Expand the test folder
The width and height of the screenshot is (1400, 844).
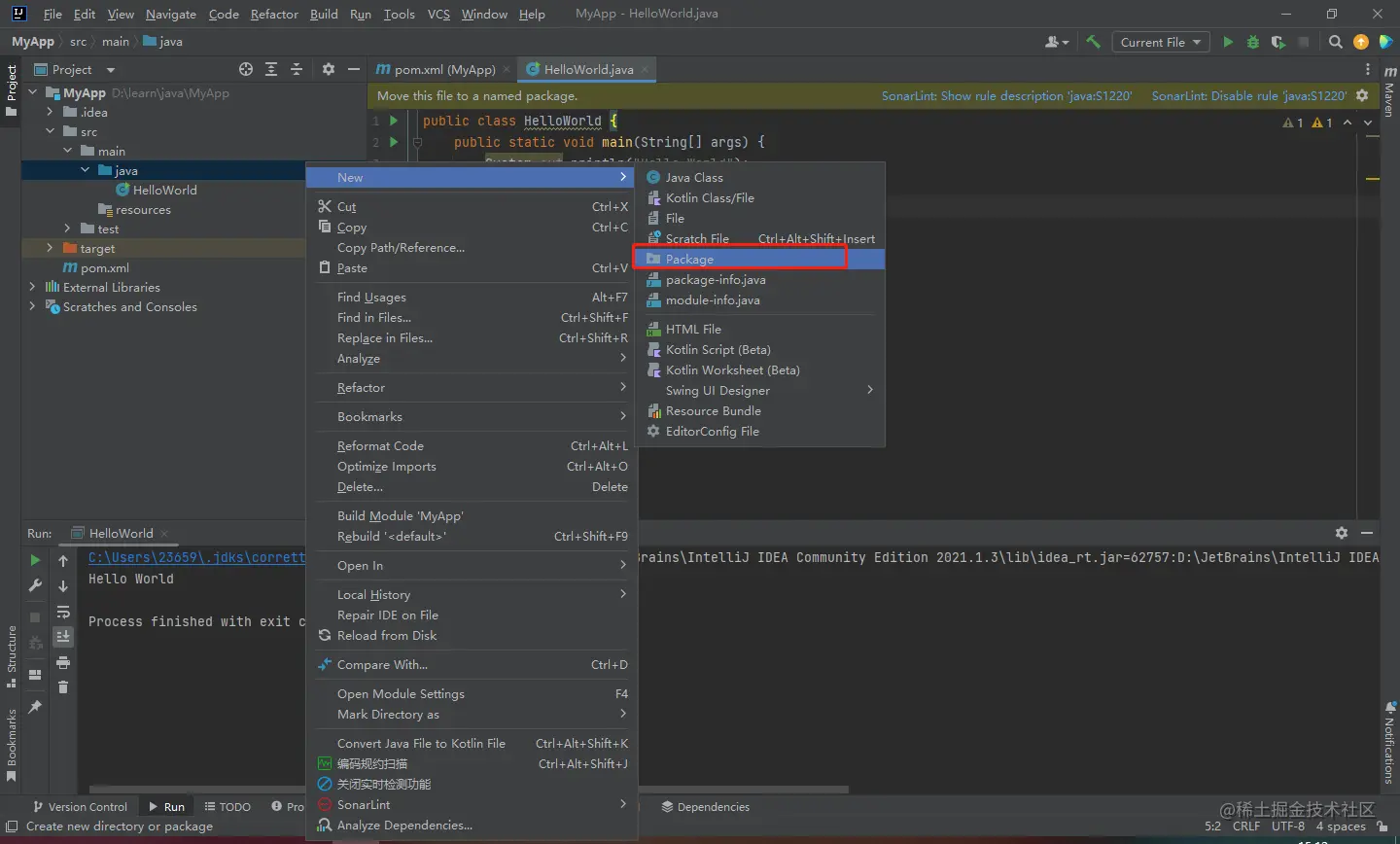[68, 229]
